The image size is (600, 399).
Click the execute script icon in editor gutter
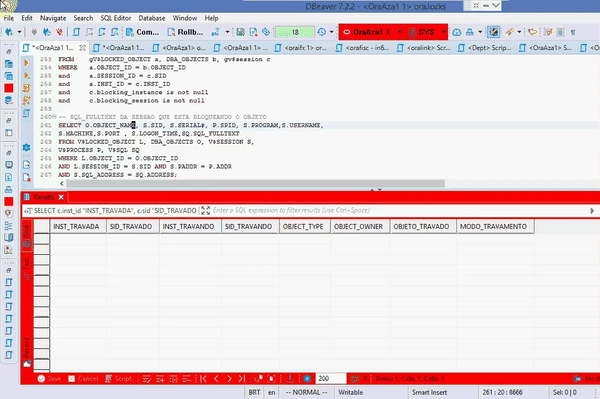click(x=26, y=88)
